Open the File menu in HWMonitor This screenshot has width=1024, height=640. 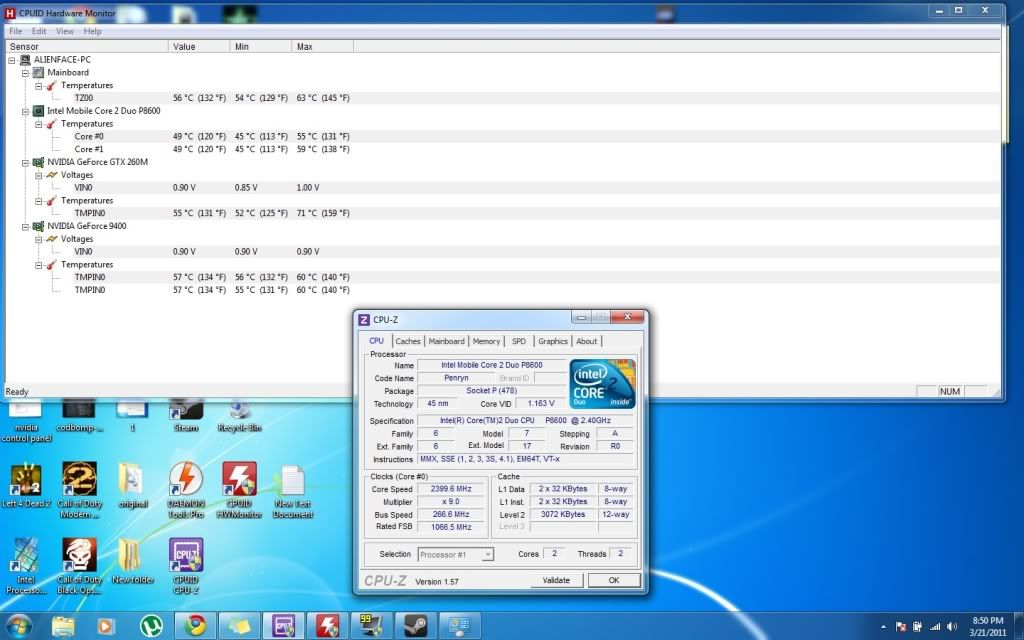pyautogui.click(x=16, y=31)
